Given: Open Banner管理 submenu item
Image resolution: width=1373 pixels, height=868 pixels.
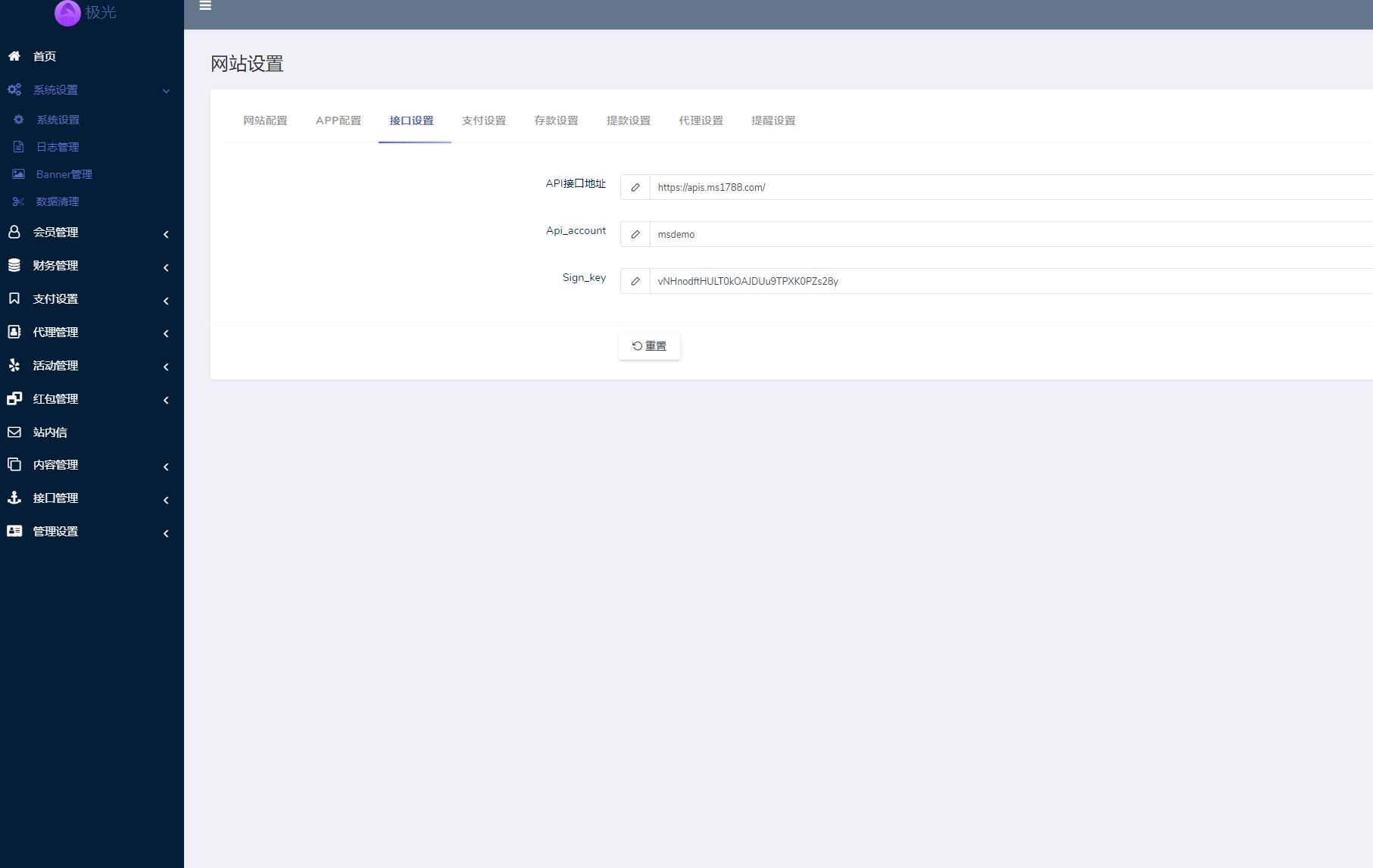Looking at the screenshot, I should click(x=64, y=174).
